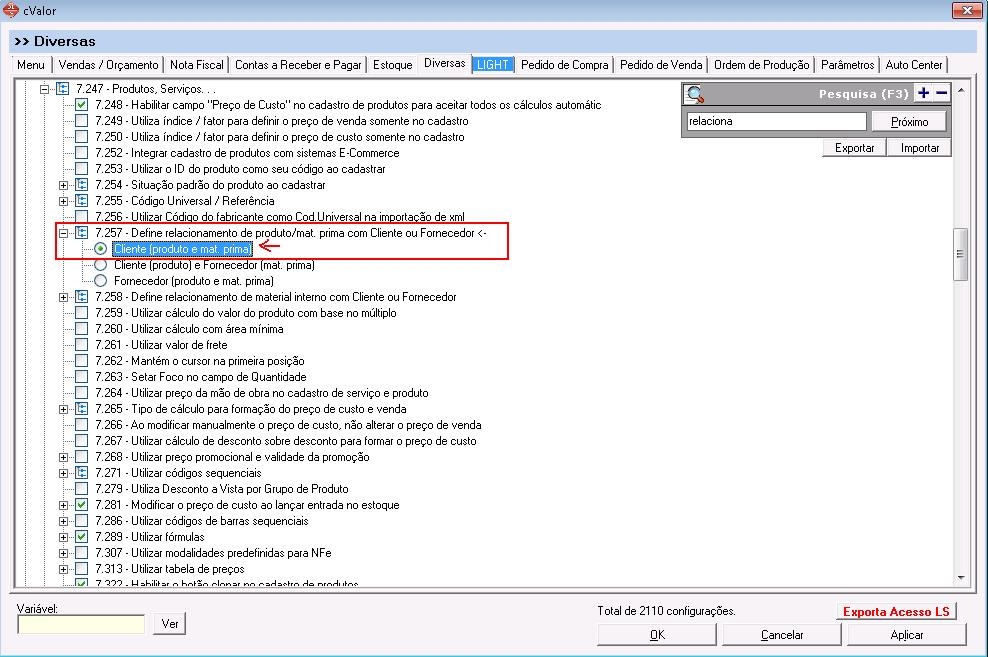Screen dimensions: 988x657
Task: Check 7.260 cálculo com área mínima
Action: coord(82,329)
